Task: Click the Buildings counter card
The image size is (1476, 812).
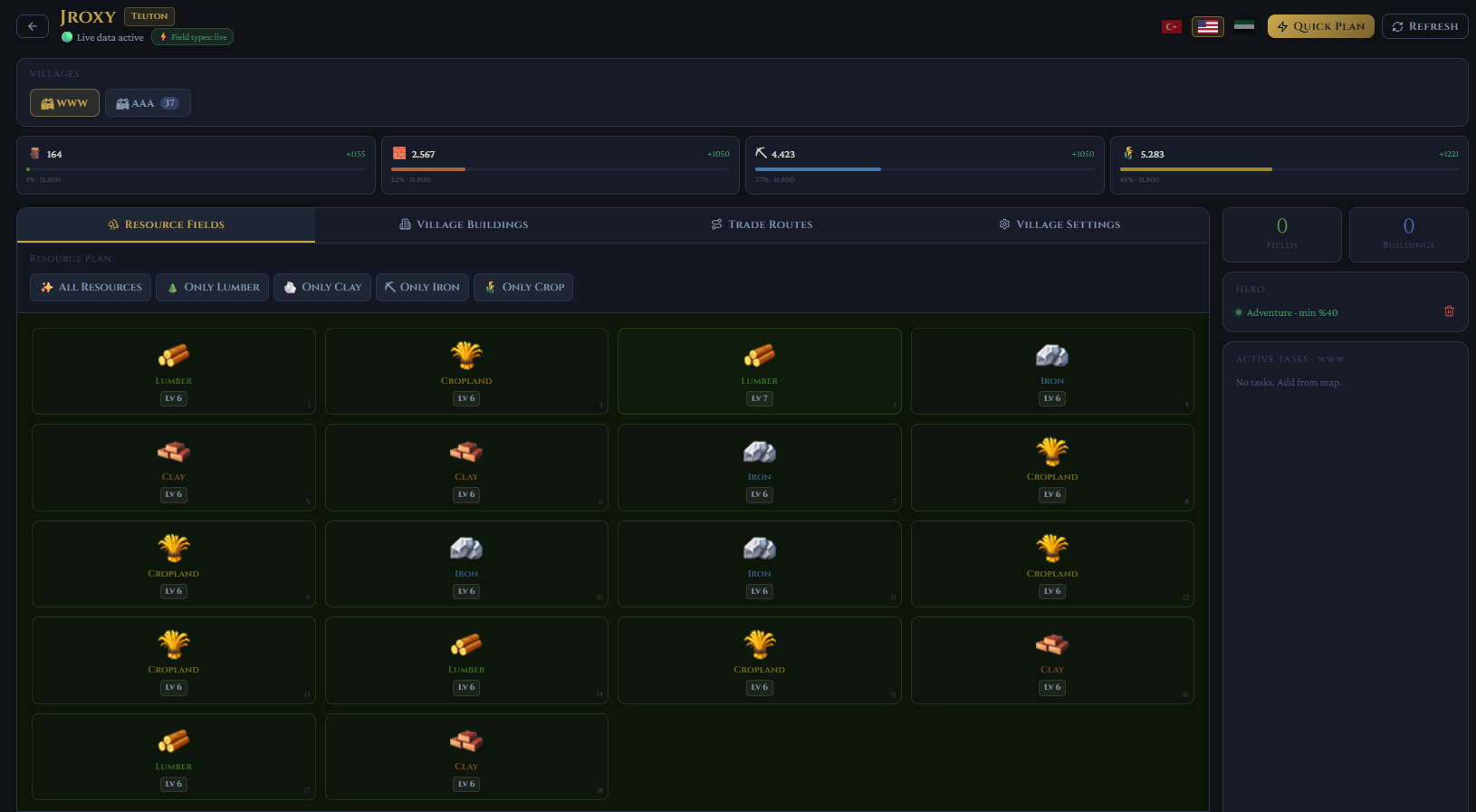Action: pos(1409,234)
